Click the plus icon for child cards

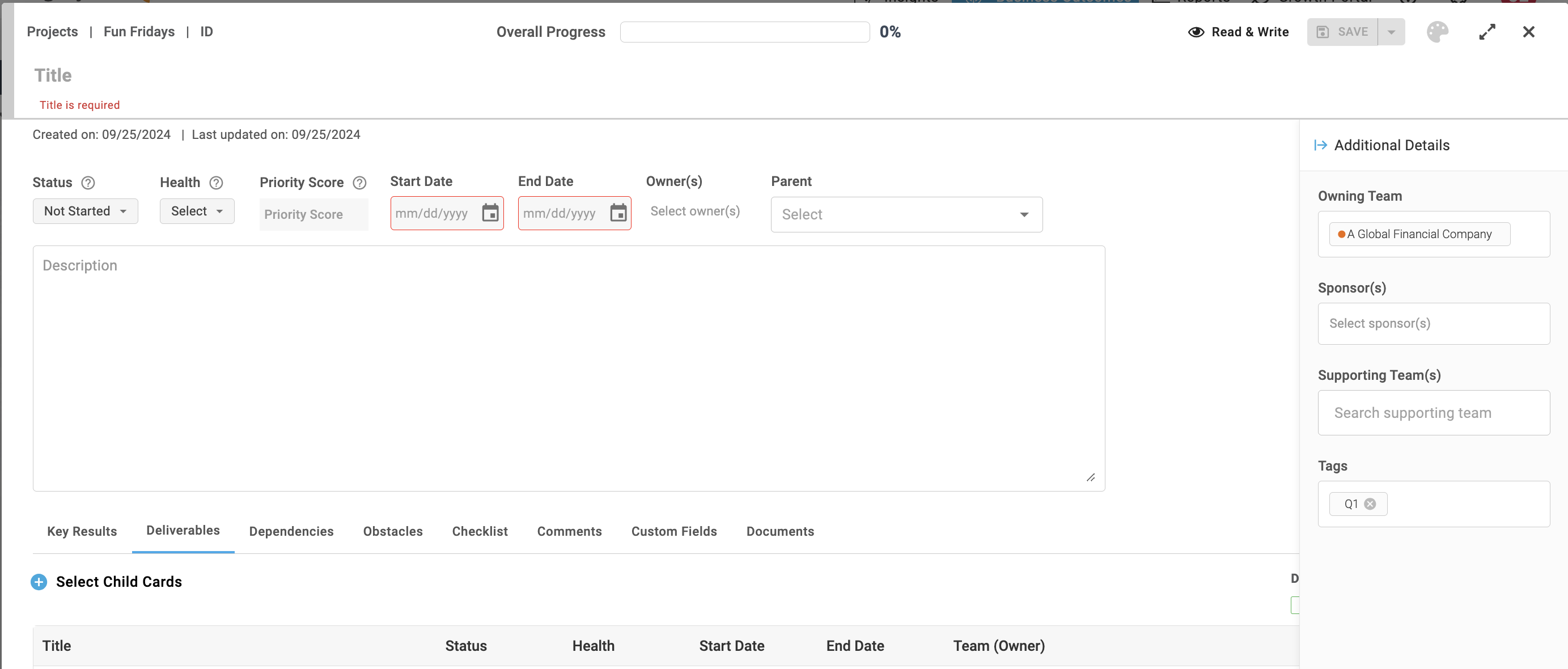pyautogui.click(x=39, y=581)
